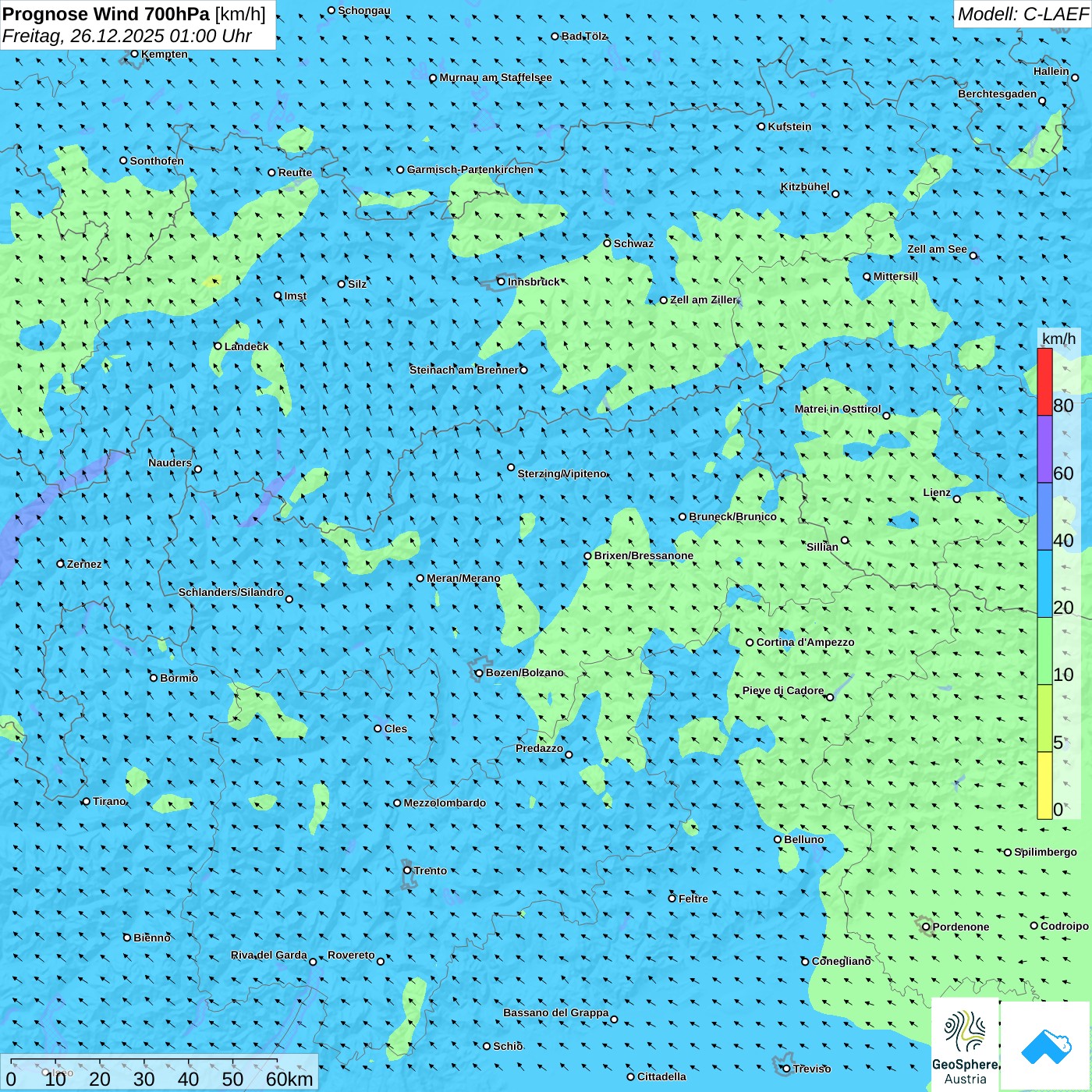
Task: Click the Kempten label
Action: click(164, 54)
